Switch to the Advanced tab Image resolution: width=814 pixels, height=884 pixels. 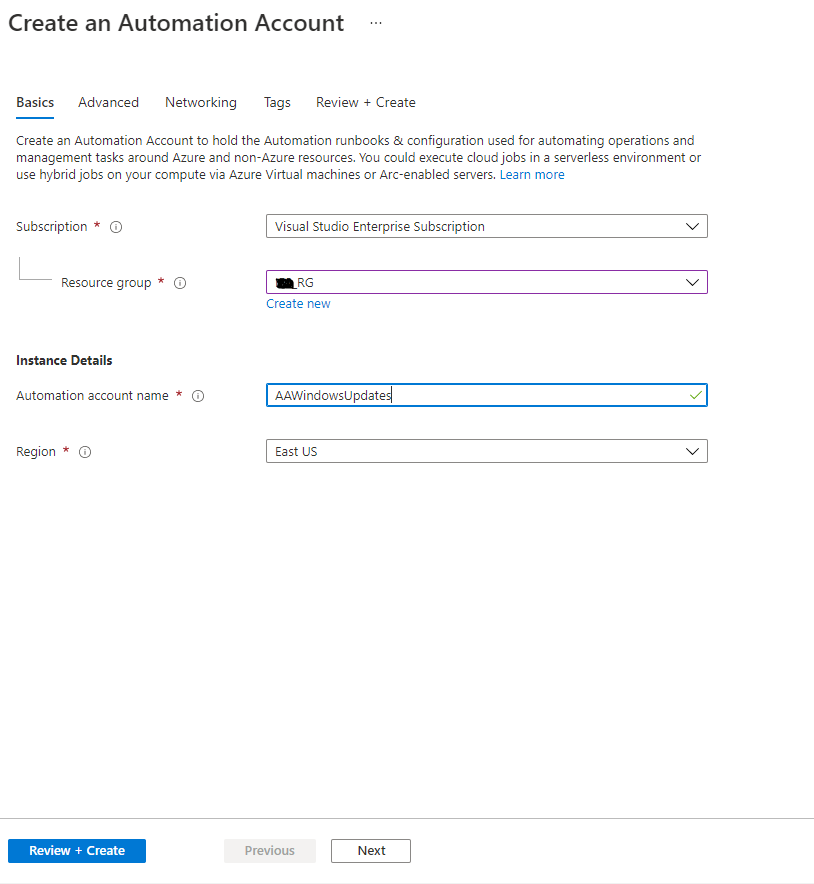click(x=108, y=102)
